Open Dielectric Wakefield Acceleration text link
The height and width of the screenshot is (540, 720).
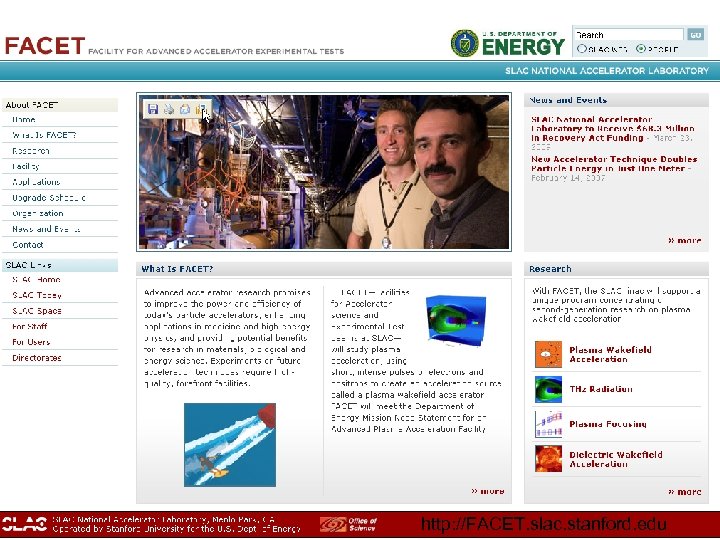(616, 459)
